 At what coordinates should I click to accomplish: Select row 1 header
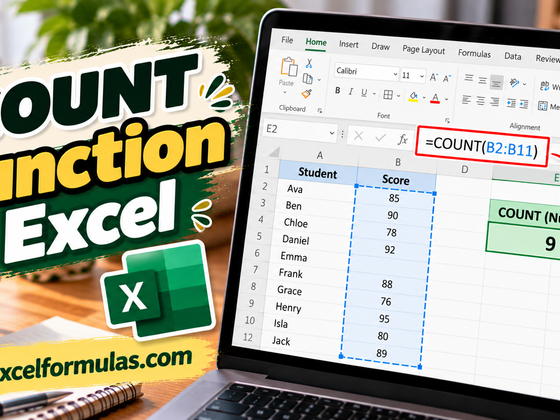tap(266, 169)
